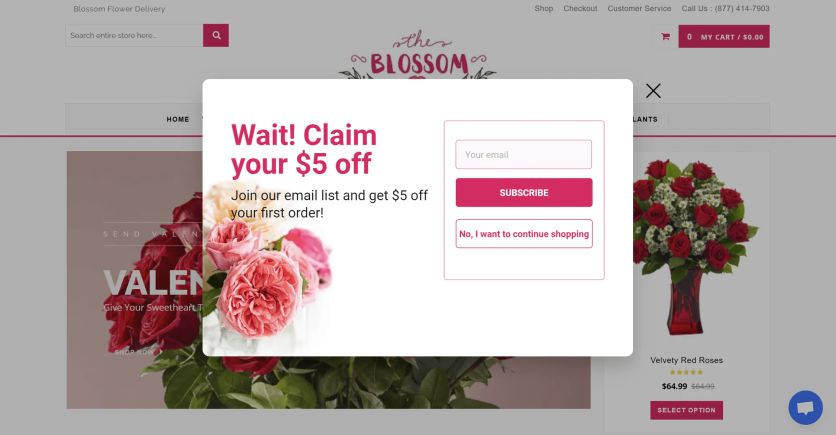Open the Customer Service link

click(x=639, y=9)
